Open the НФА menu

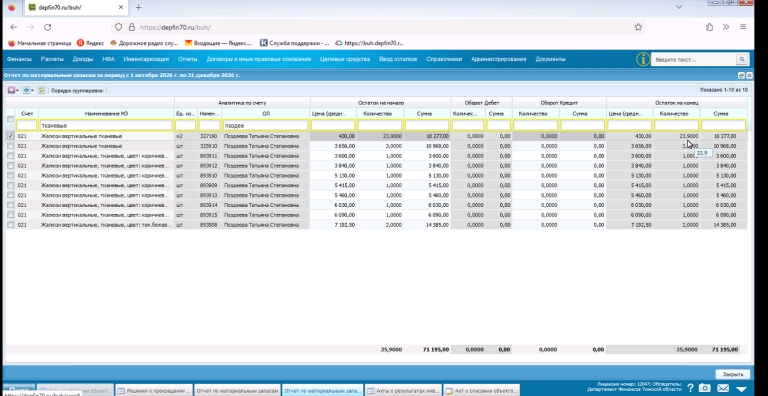coord(108,59)
